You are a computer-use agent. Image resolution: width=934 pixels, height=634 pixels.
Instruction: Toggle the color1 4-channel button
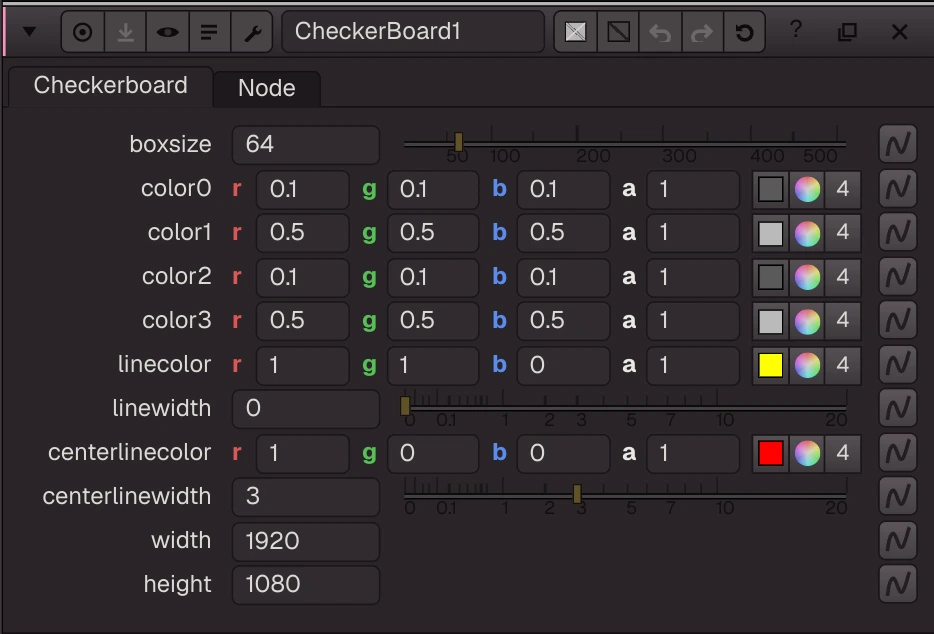tap(842, 234)
